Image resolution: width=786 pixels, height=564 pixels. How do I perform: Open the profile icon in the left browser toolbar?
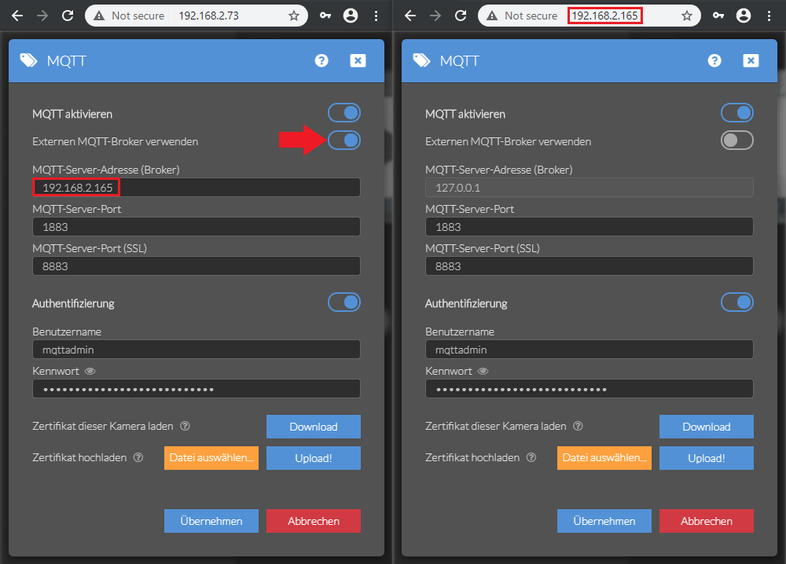click(x=350, y=16)
